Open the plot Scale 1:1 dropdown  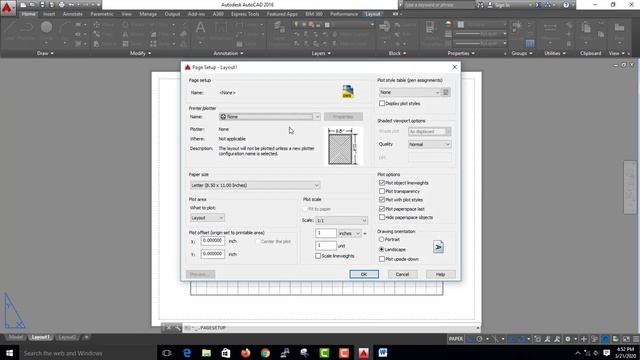341,220
